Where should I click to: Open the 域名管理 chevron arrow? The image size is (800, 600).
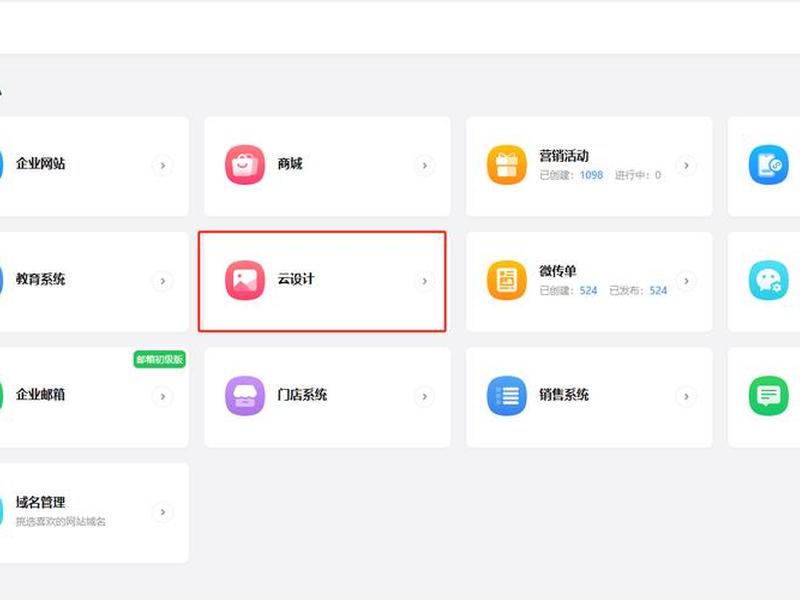coord(163,512)
